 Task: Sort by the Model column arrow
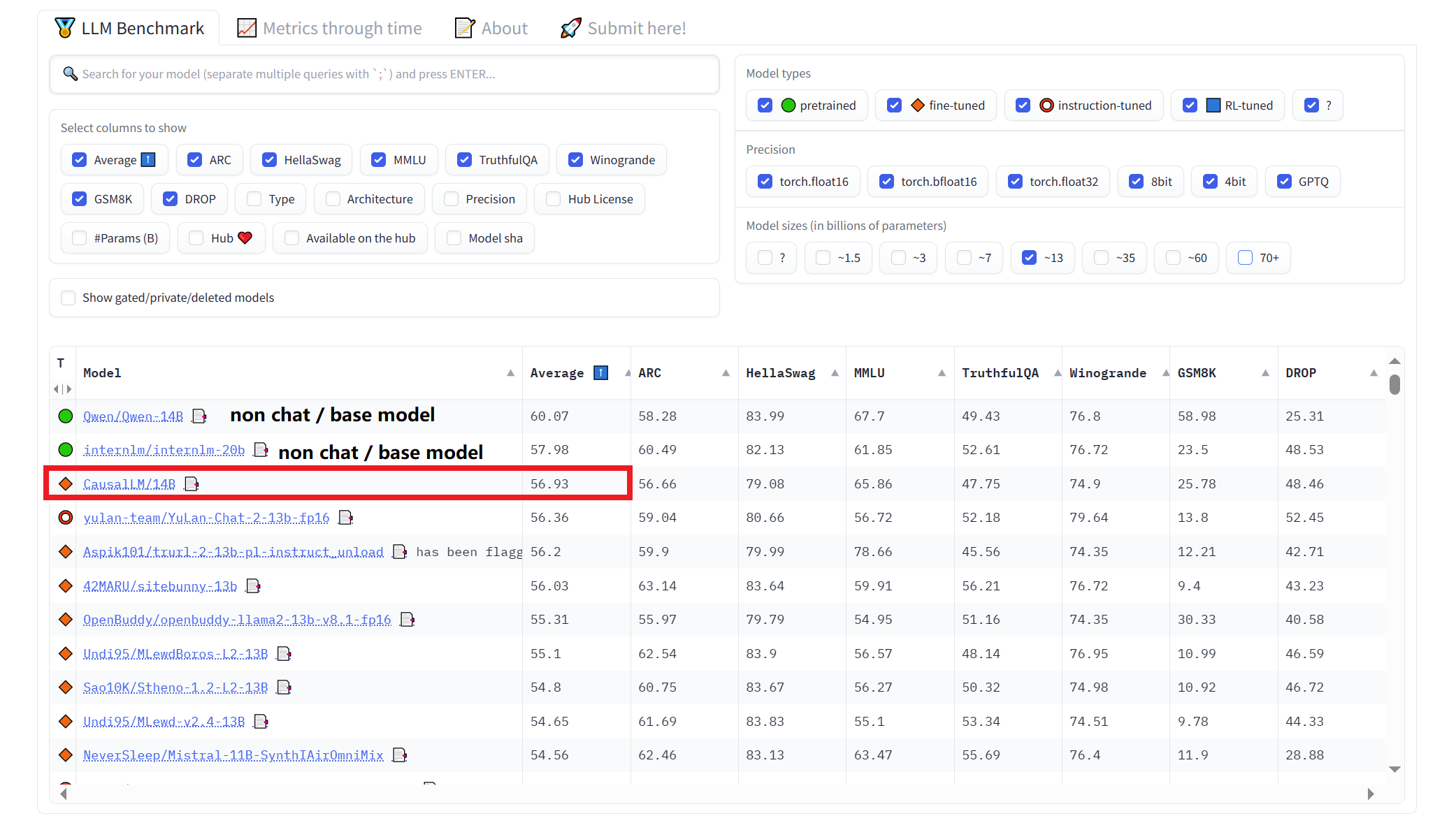pos(510,373)
